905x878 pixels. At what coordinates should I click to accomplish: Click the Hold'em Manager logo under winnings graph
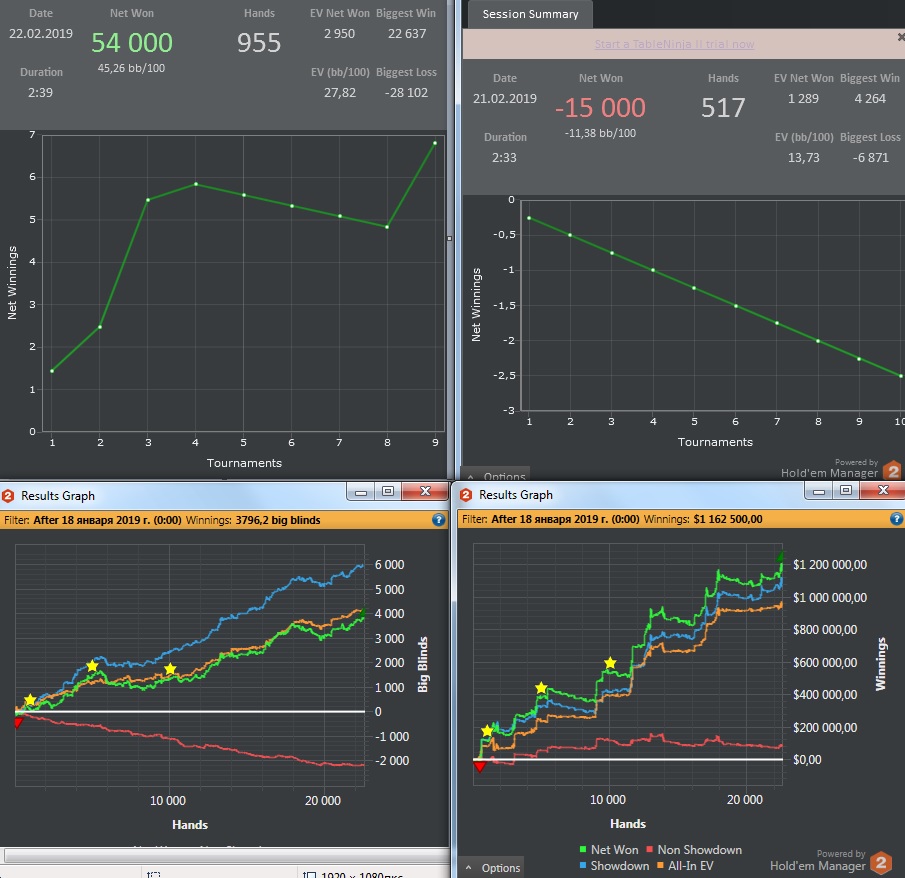click(x=881, y=864)
